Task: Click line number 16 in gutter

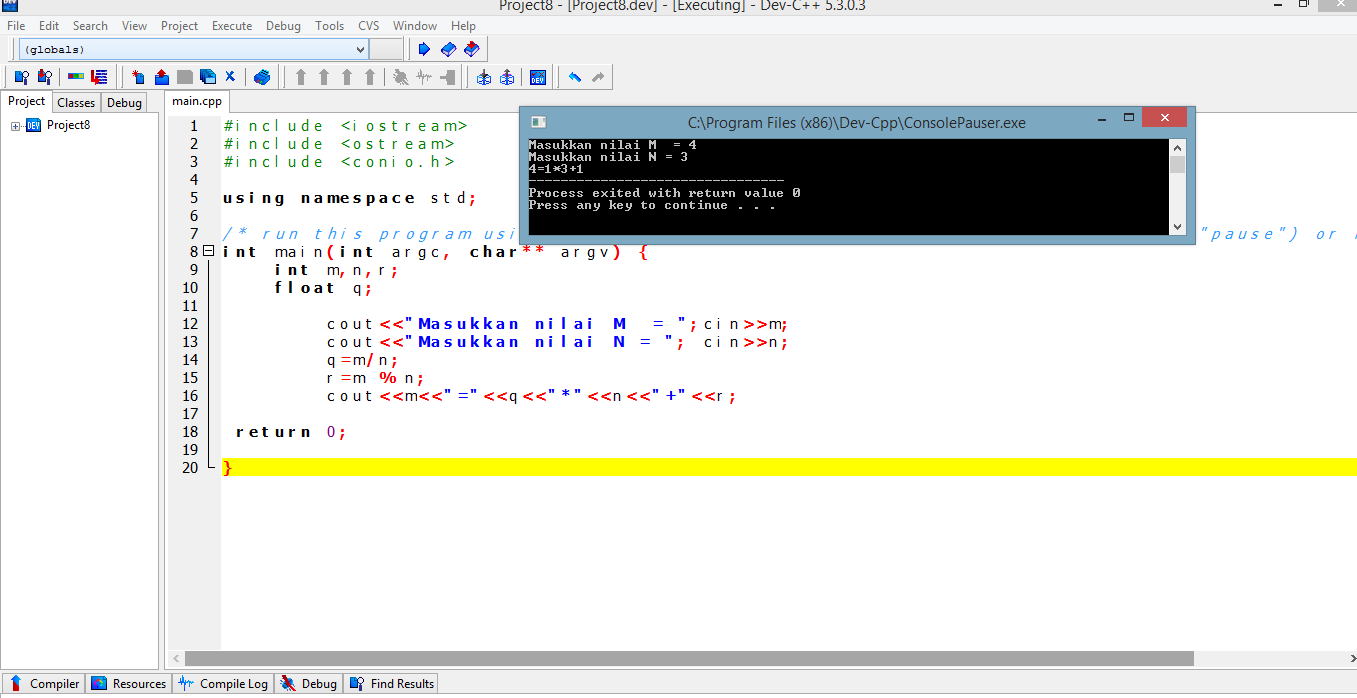Action: [190, 396]
